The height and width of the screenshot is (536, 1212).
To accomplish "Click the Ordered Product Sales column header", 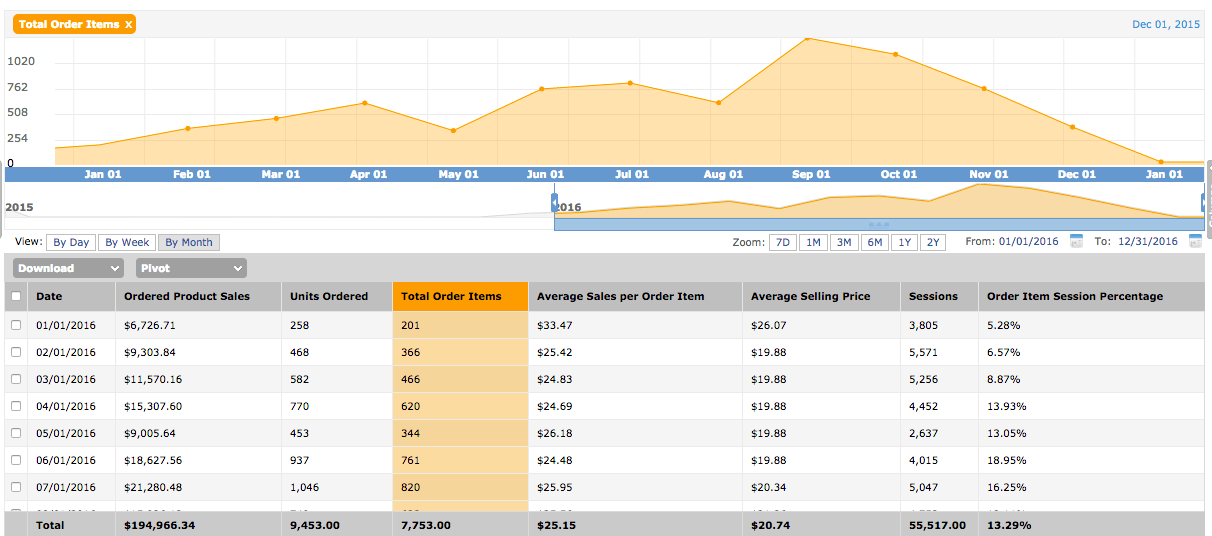I will 187,296.
